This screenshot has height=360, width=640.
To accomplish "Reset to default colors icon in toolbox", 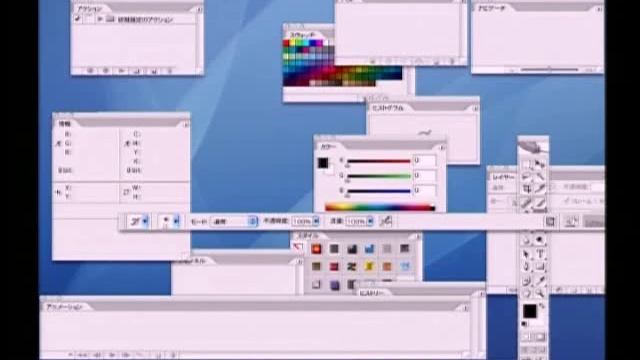I will pos(525,324).
